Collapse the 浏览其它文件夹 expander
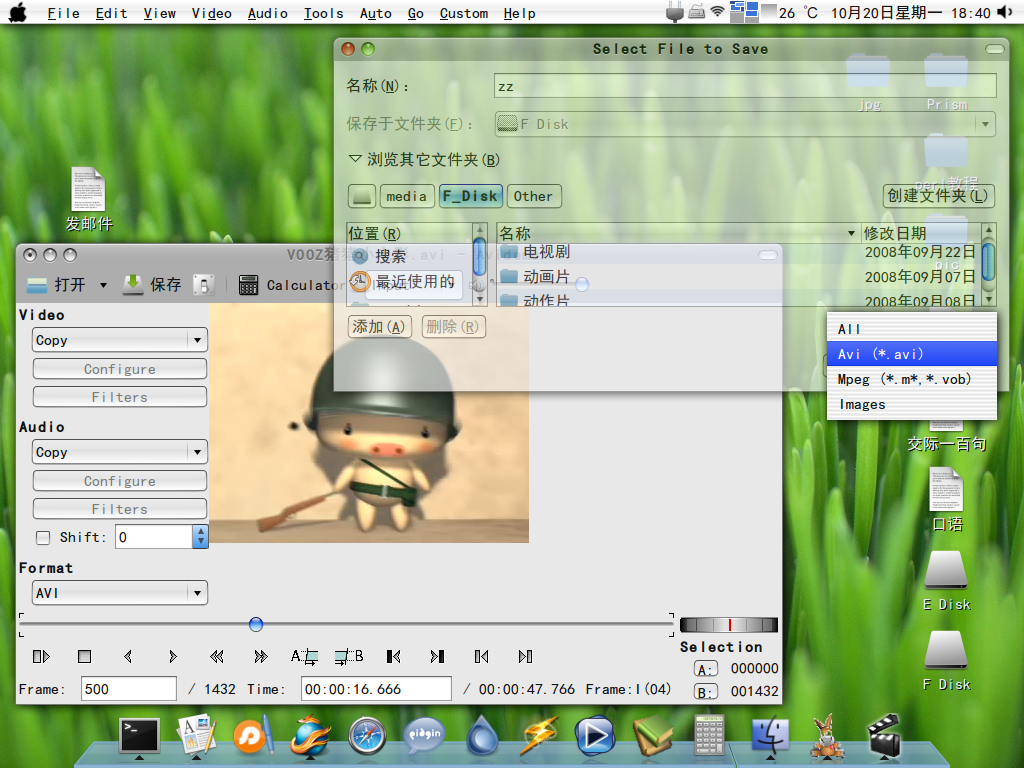Image resolution: width=1024 pixels, height=768 pixels. (355, 159)
